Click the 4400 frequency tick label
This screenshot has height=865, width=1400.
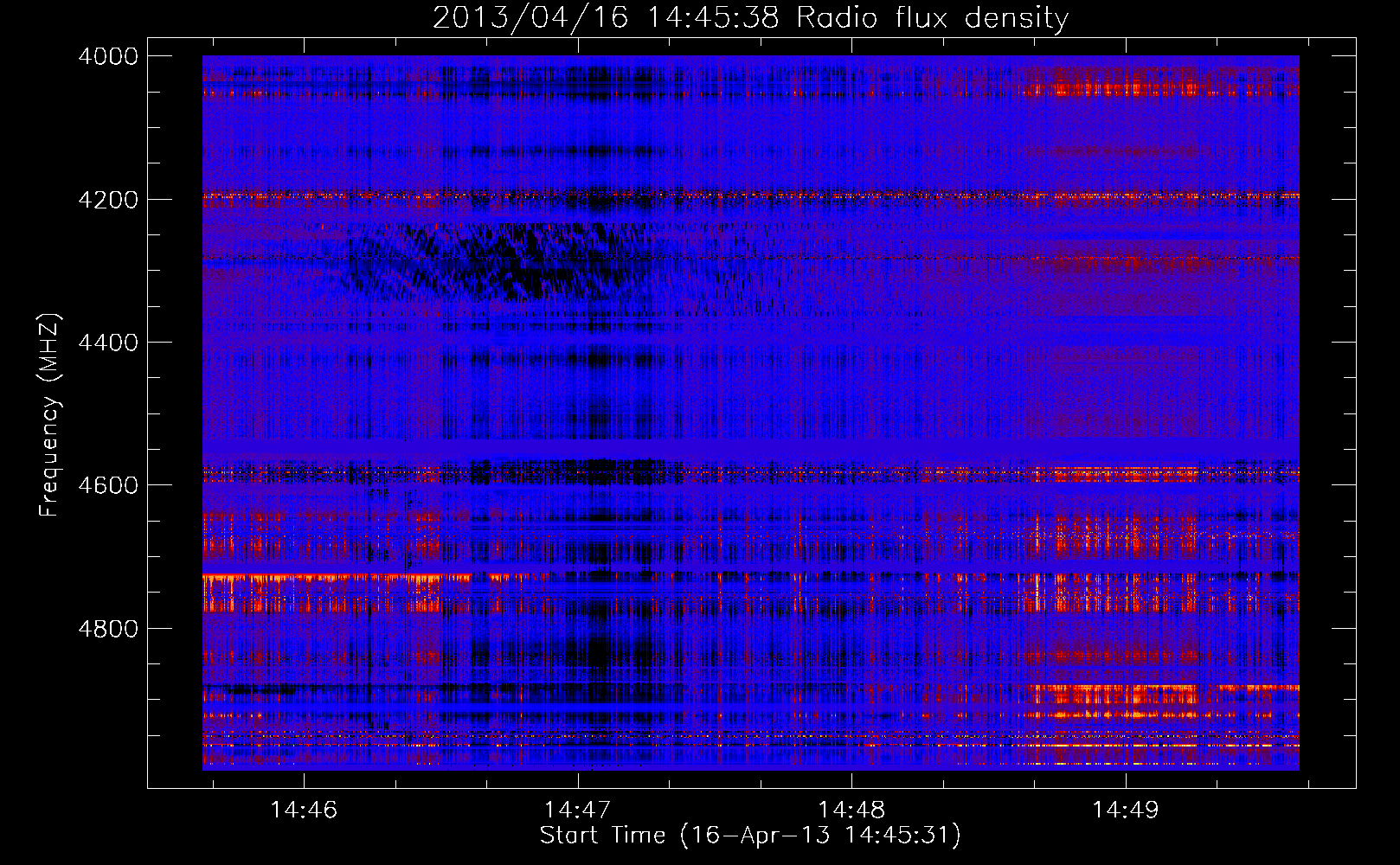click(108, 343)
